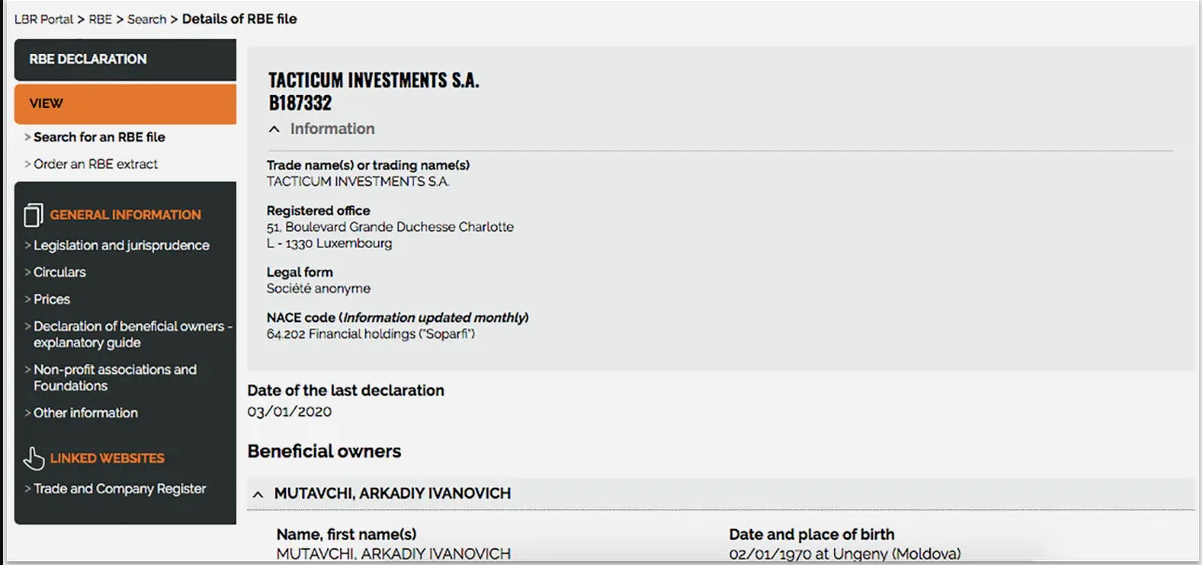Open the RBE DECLARATION menu header
1202x565 pixels.
125,59
